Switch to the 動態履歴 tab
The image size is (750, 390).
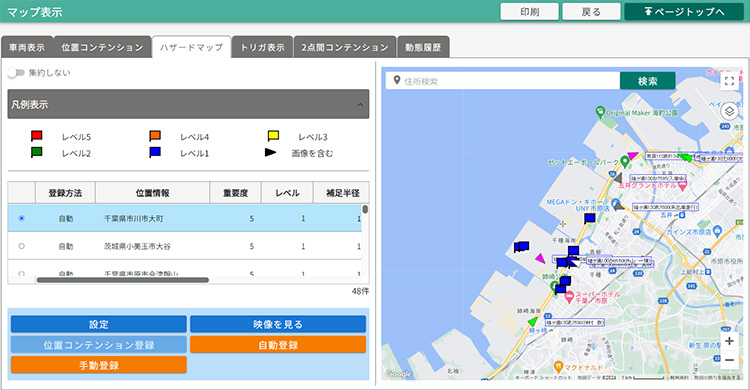pos(423,47)
